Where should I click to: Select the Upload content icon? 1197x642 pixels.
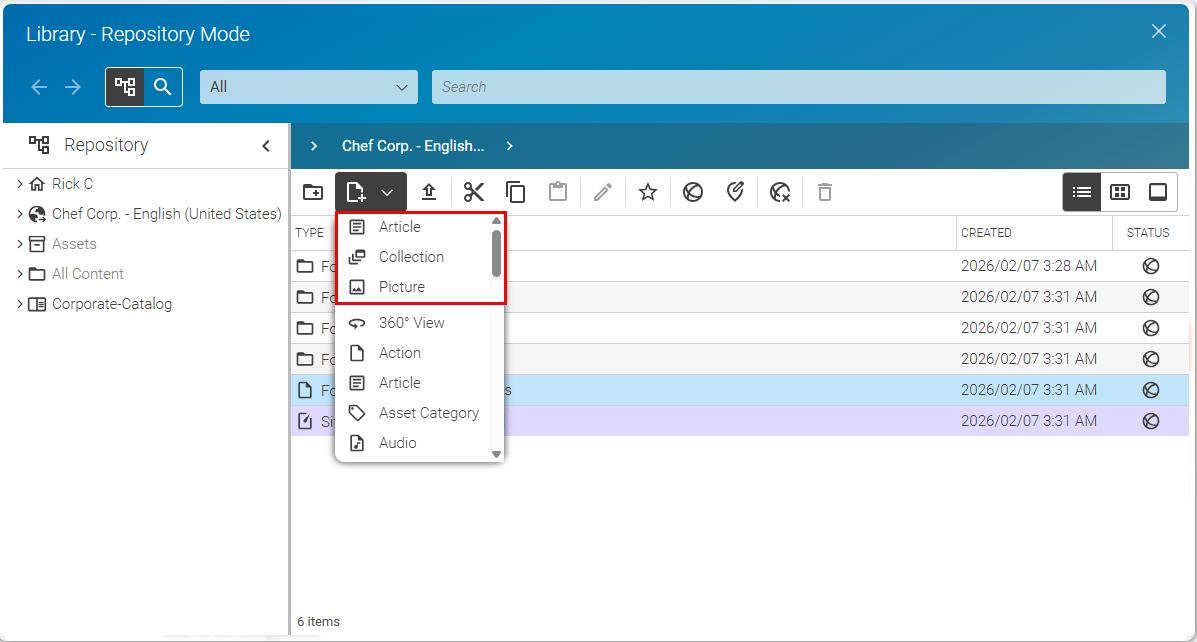(x=430, y=191)
